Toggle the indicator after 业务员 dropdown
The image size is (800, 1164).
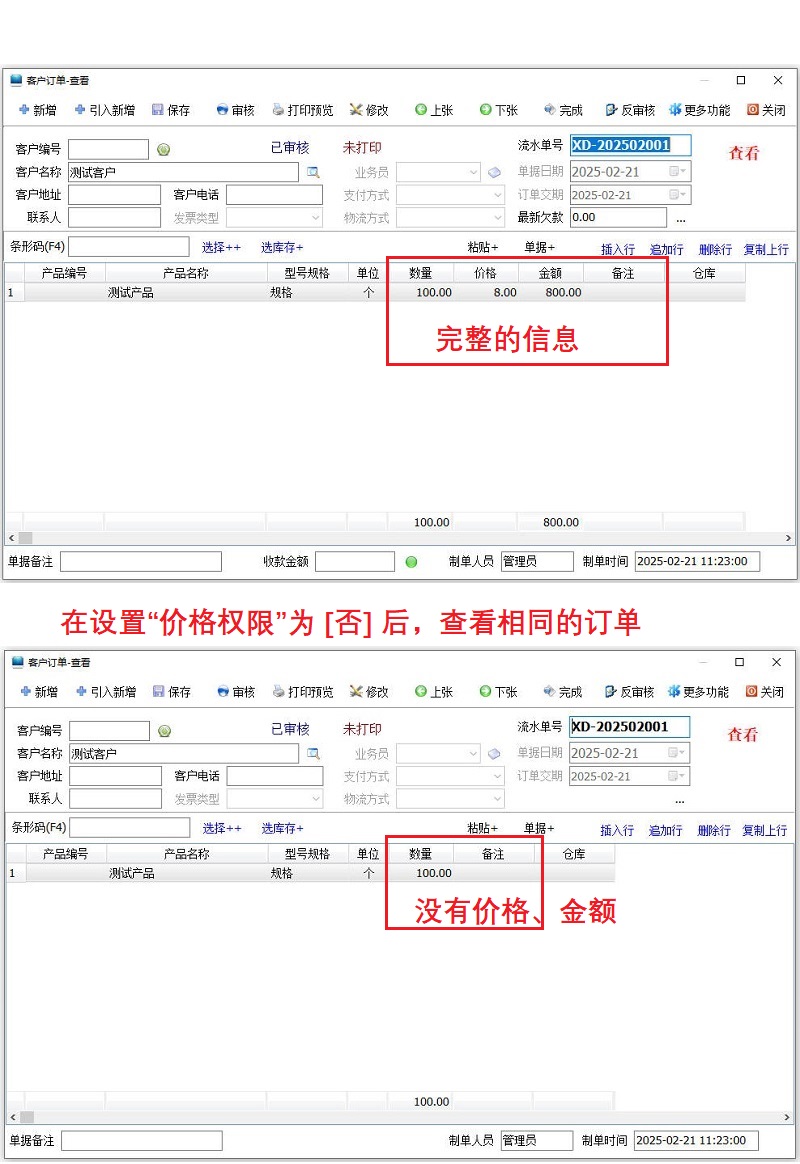point(494,170)
